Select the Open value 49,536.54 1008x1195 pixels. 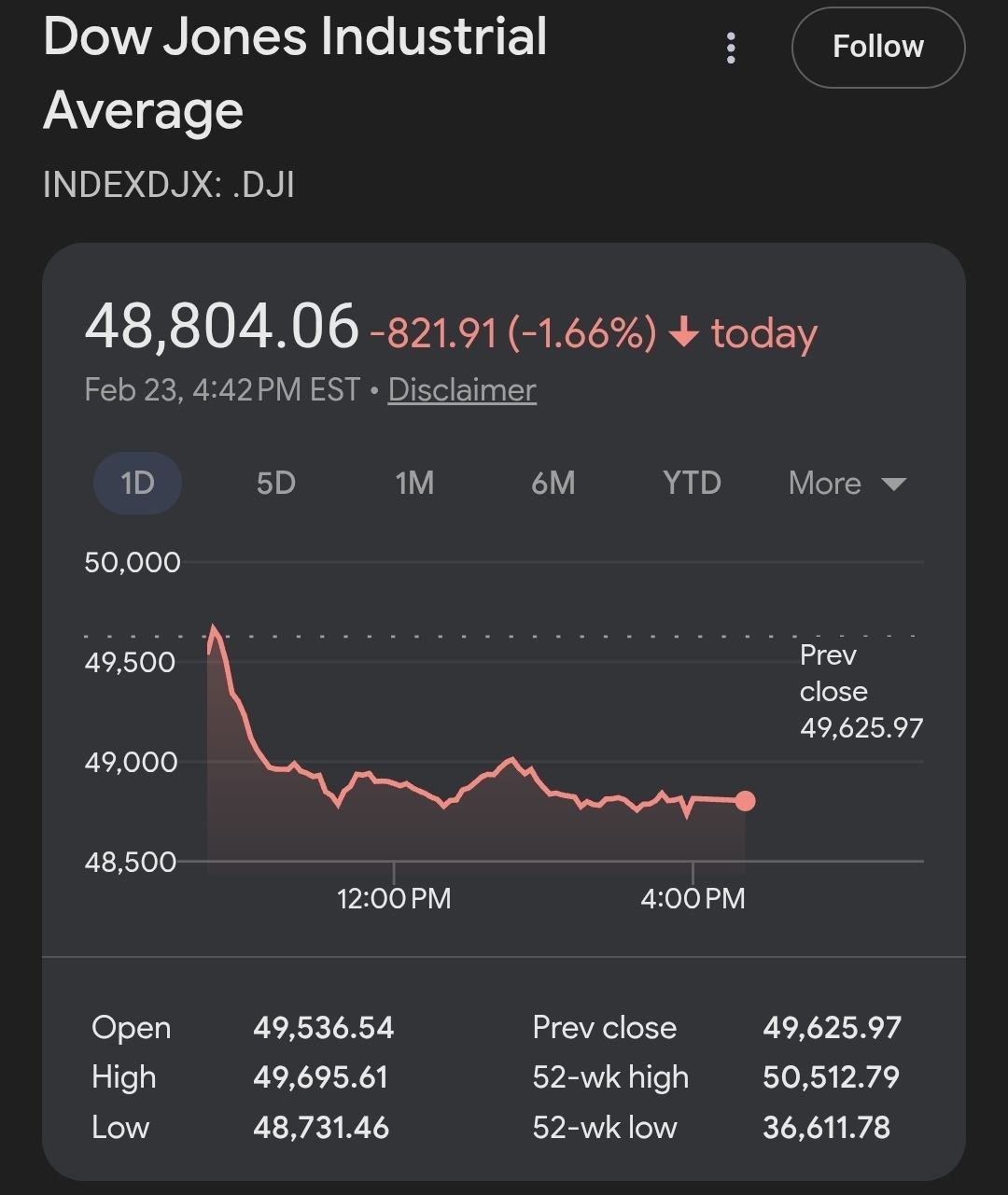coord(323,1028)
